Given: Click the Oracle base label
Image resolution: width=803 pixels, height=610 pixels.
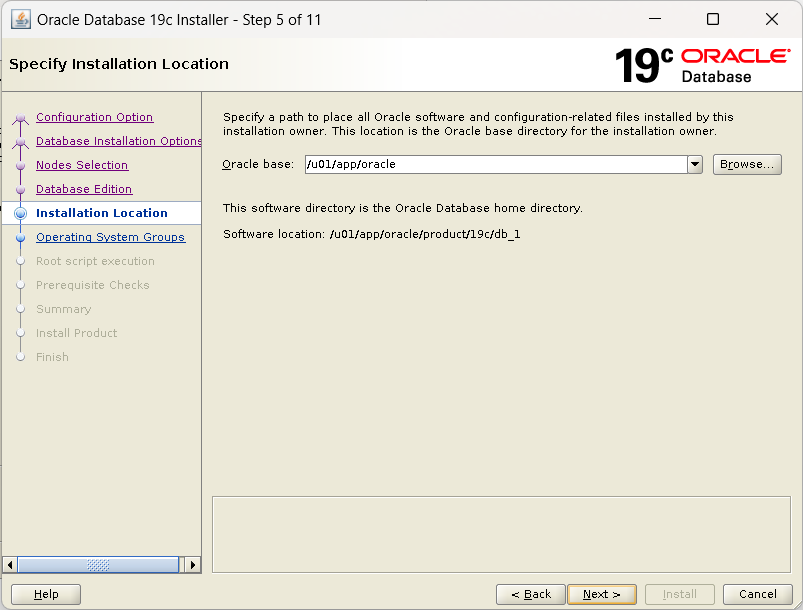Looking at the screenshot, I should coord(258,164).
